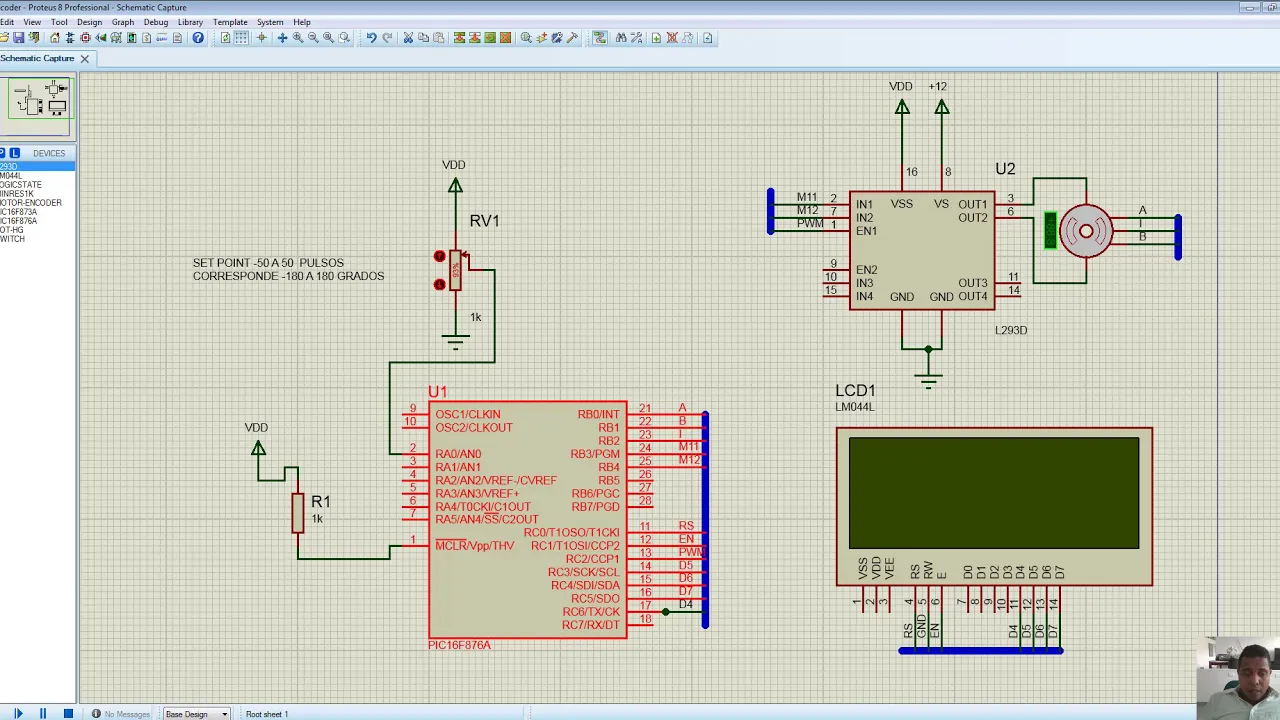1280x720 pixels.
Task: Redo the last undone change
Action: pos(387,38)
